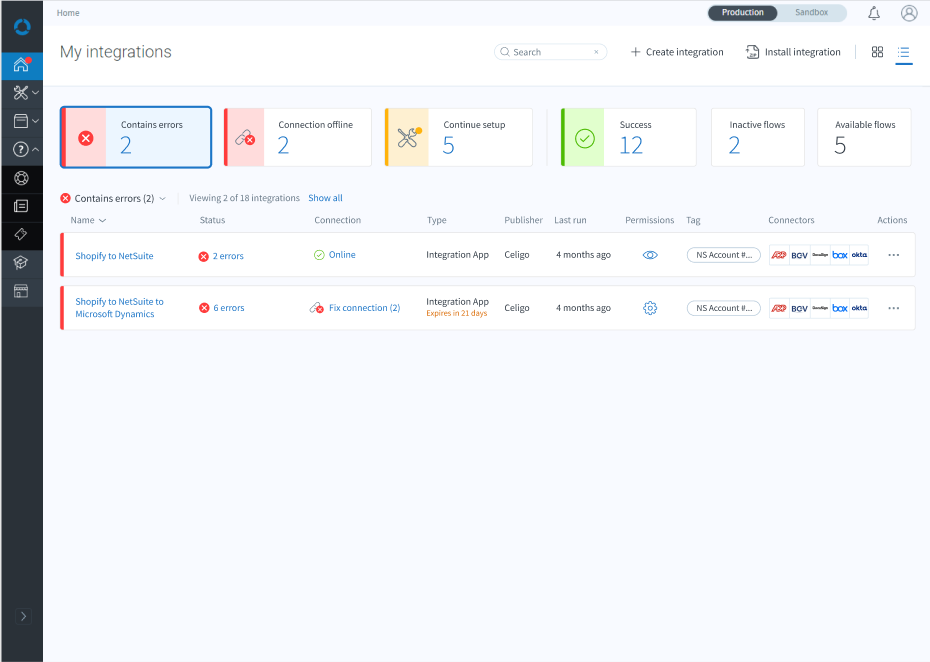Select the Connection offline tile
The image size is (930, 662).
[x=297, y=137]
